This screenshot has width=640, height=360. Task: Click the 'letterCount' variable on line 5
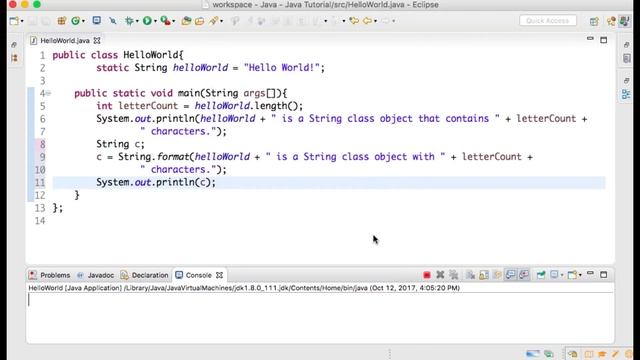[x=148, y=106]
